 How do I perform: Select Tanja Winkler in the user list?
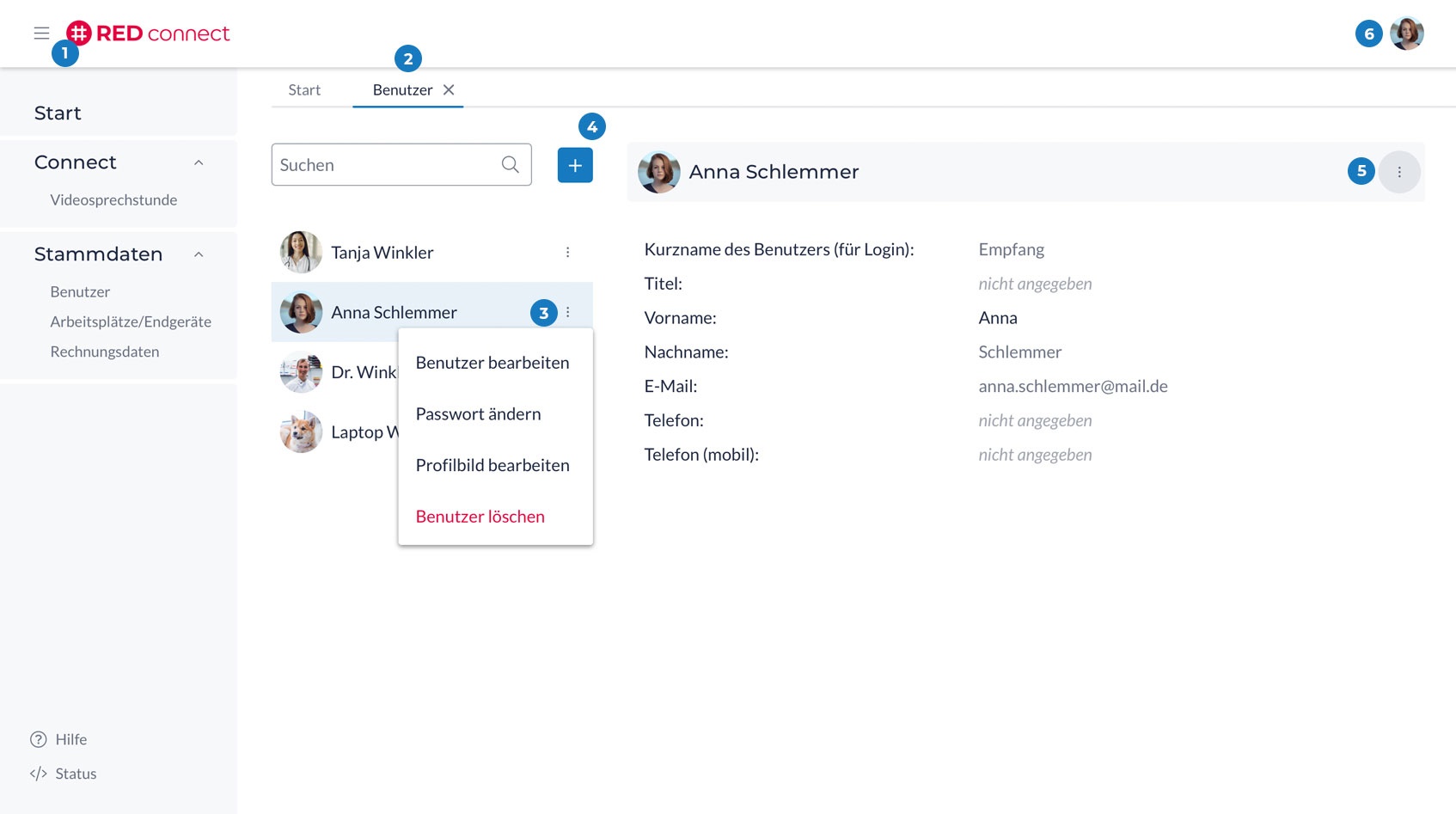click(x=382, y=253)
